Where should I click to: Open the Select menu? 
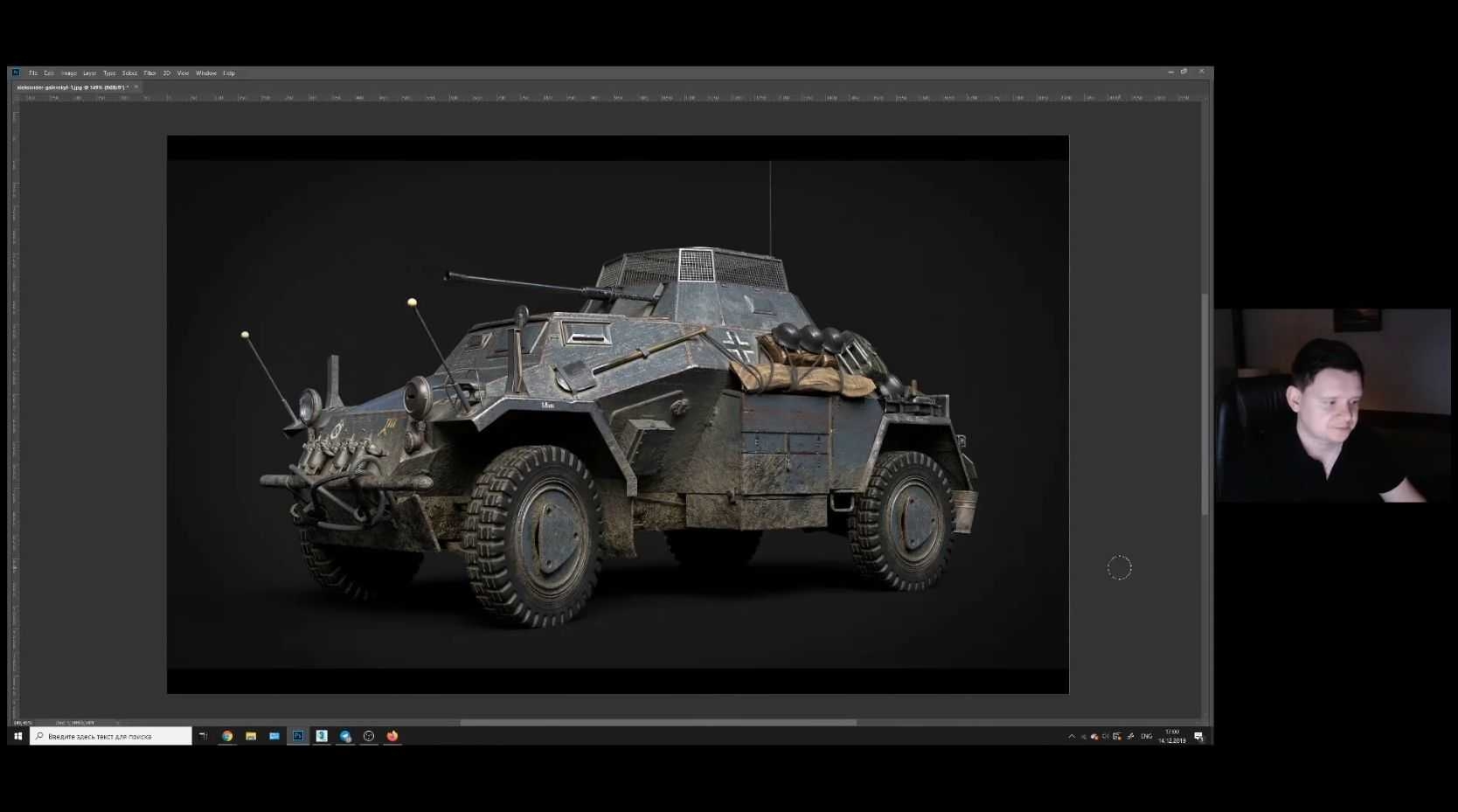pos(129,73)
